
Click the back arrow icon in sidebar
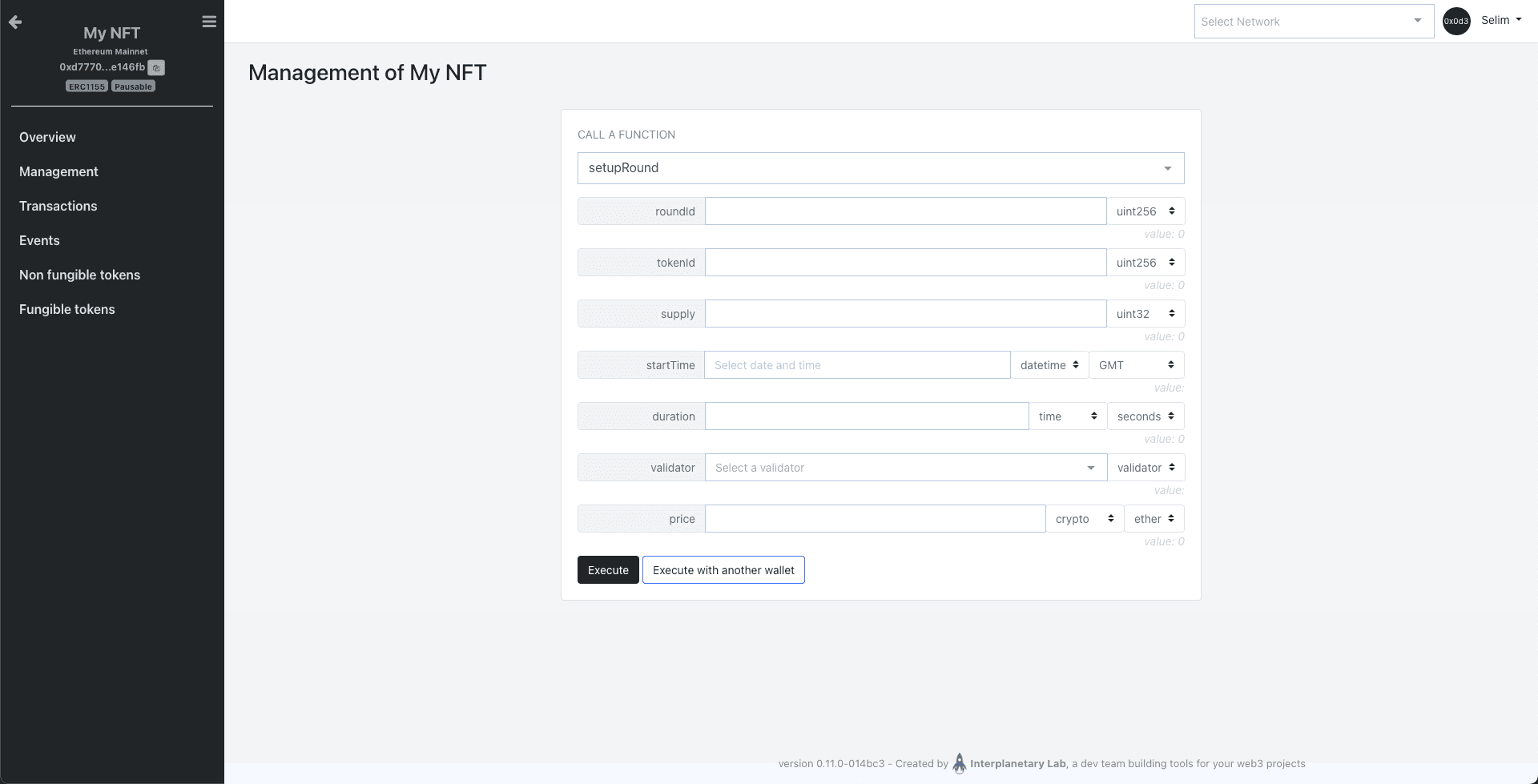point(15,22)
